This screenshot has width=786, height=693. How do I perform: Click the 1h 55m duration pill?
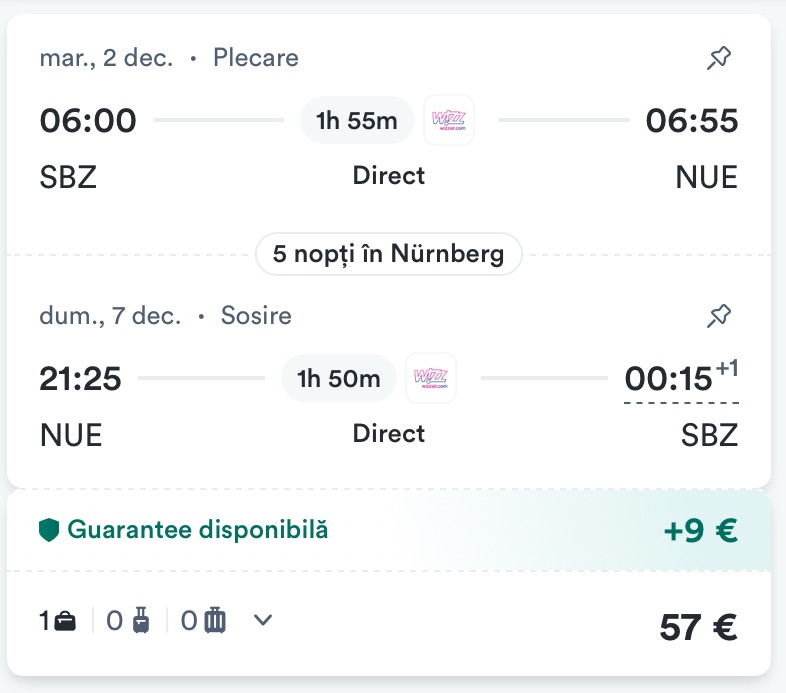click(x=357, y=121)
